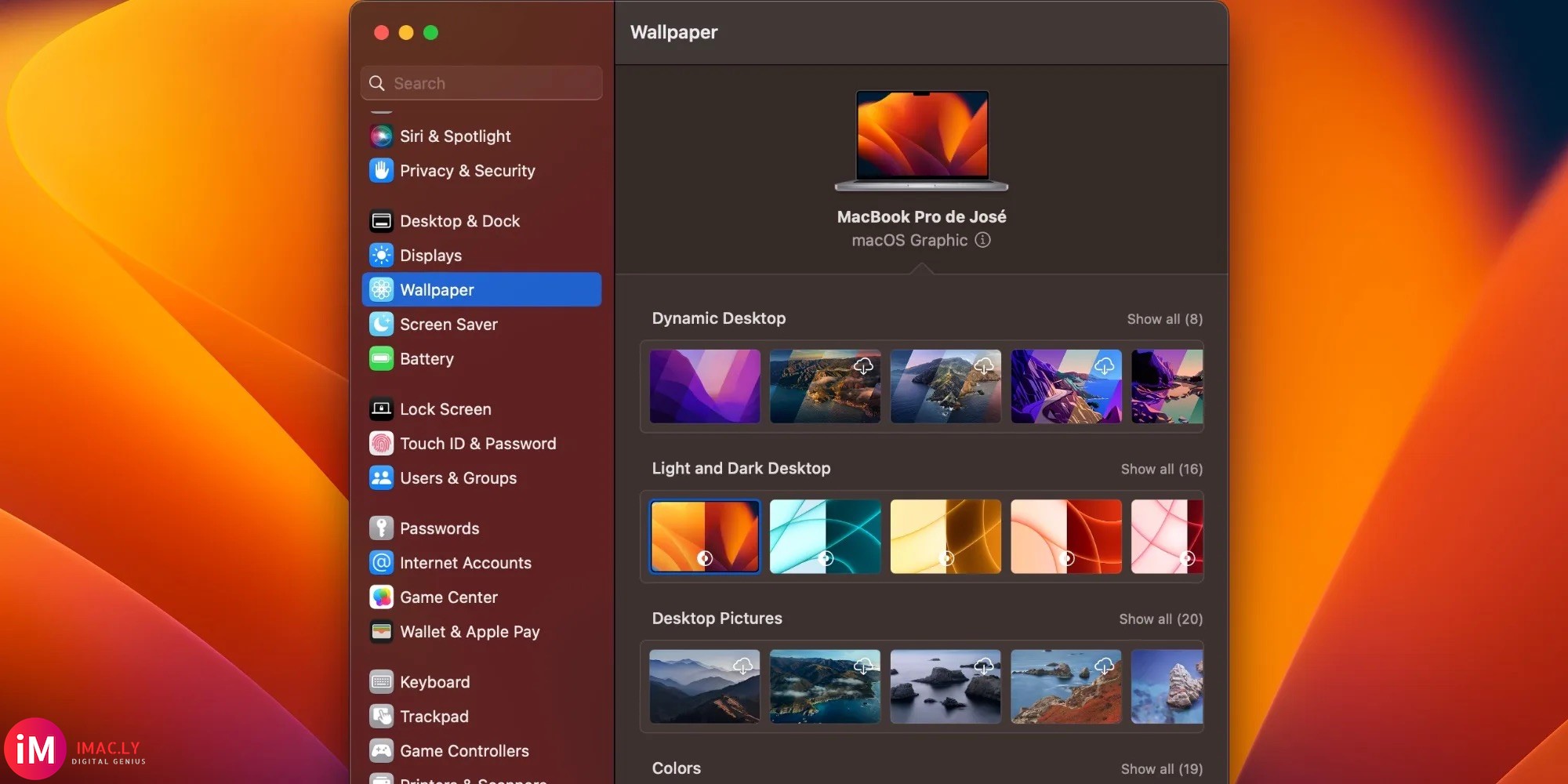Image resolution: width=1568 pixels, height=784 pixels.
Task: Click the Users & Groups icon
Action: pyautogui.click(x=381, y=478)
